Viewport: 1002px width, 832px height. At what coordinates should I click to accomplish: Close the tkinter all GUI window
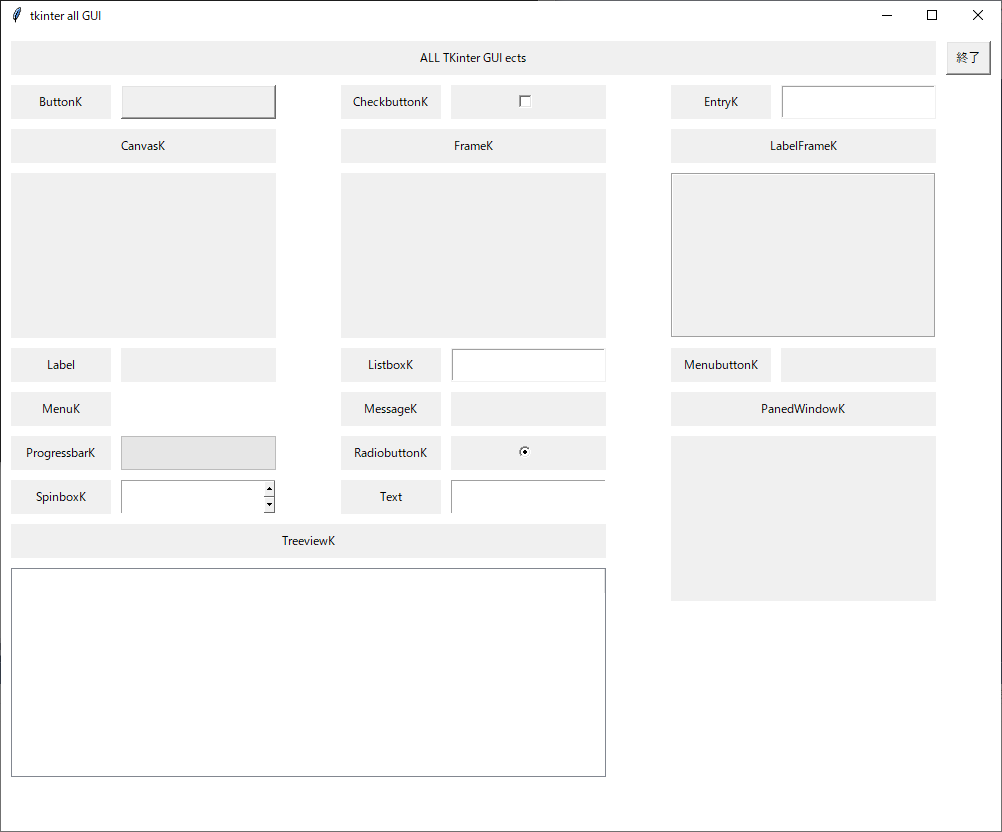click(978, 15)
